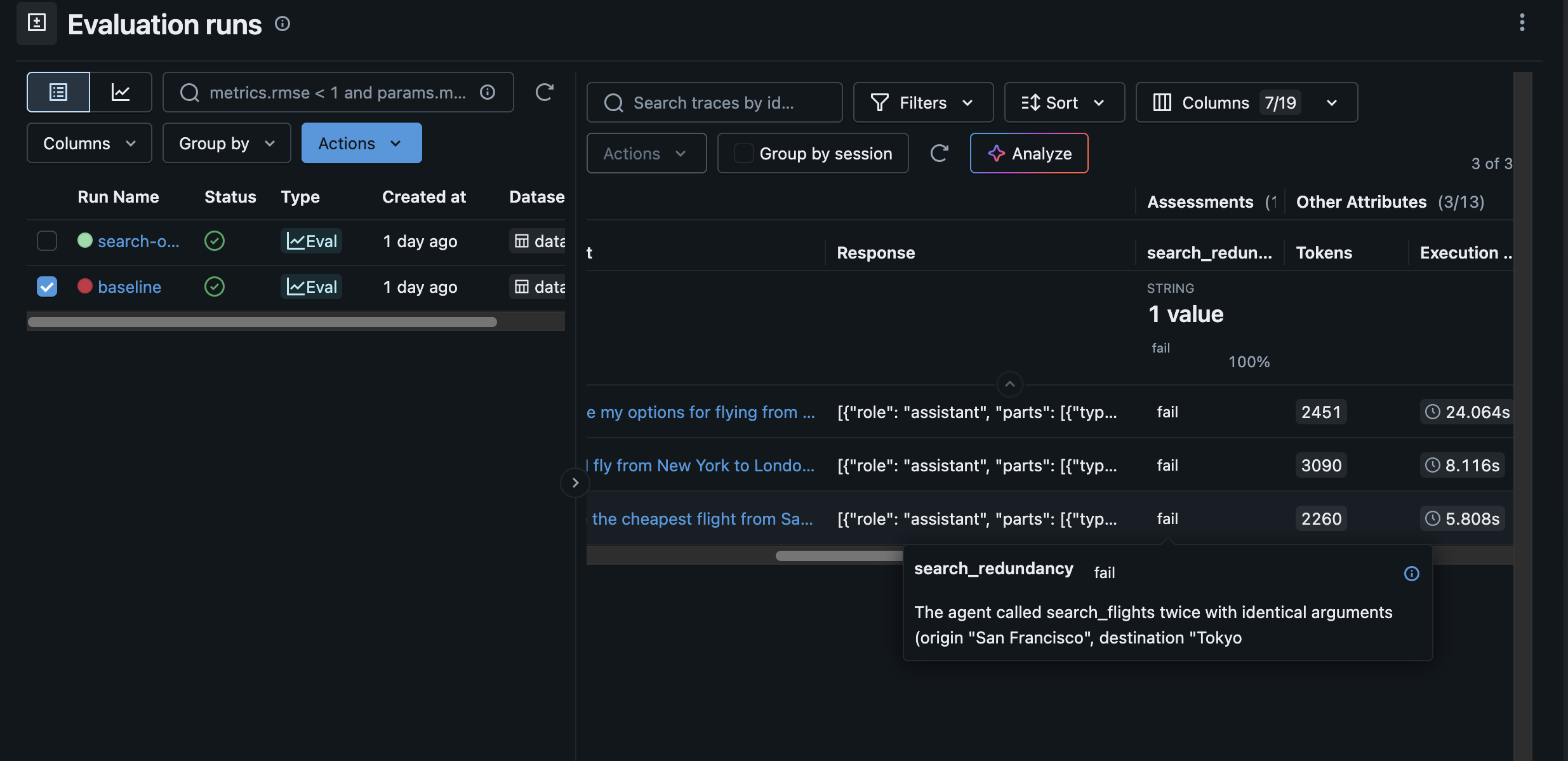The image size is (1568, 761).
Task: Open the traces Filters dropdown
Action: point(923,102)
